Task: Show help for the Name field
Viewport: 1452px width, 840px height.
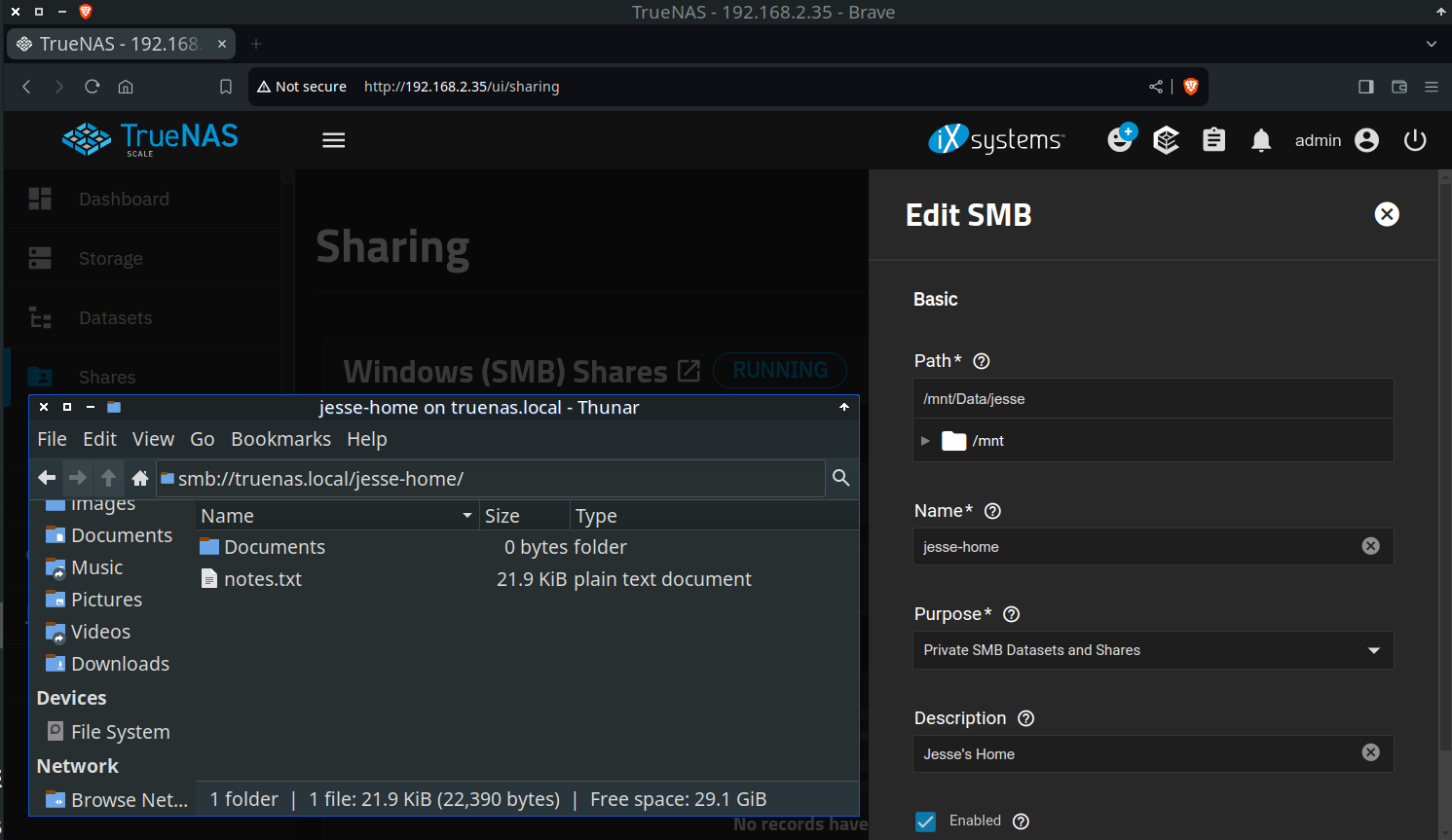Action: point(992,511)
